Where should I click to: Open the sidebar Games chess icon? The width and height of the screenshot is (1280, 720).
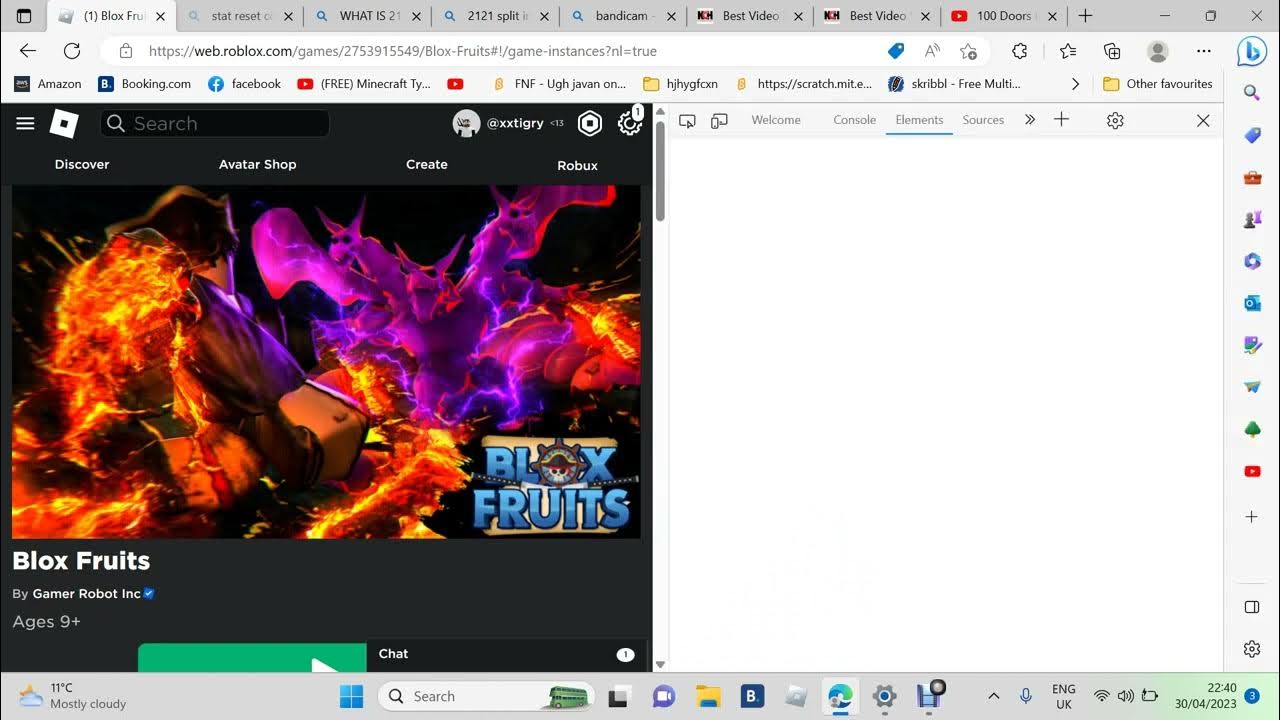coord(1252,220)
